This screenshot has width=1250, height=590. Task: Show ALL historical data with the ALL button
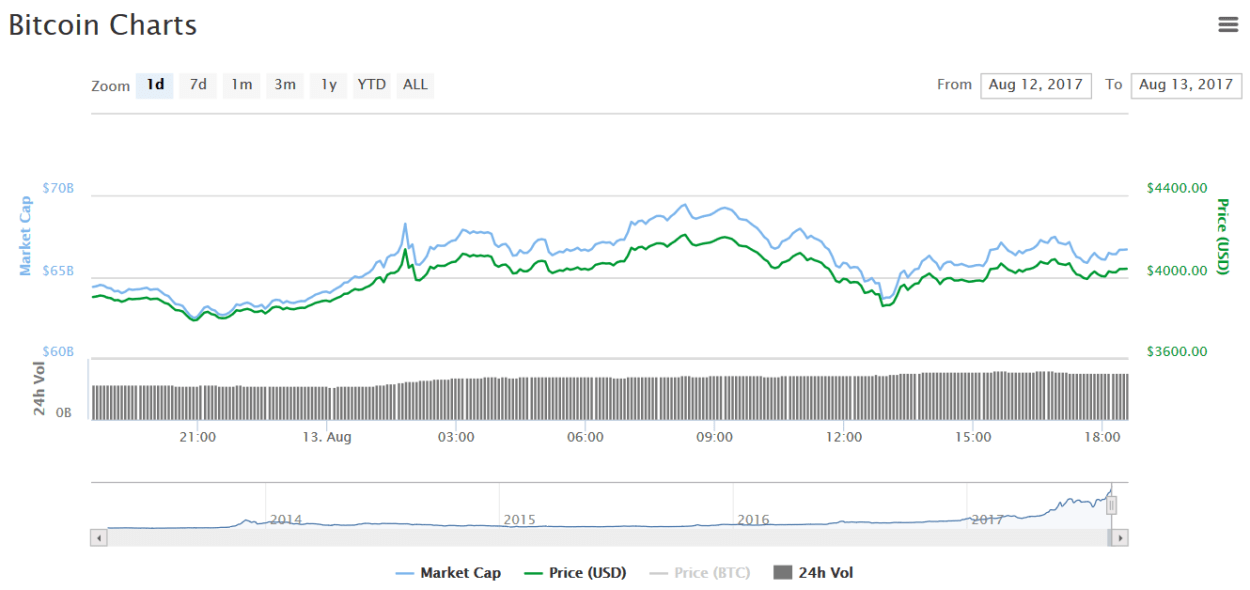414,85
